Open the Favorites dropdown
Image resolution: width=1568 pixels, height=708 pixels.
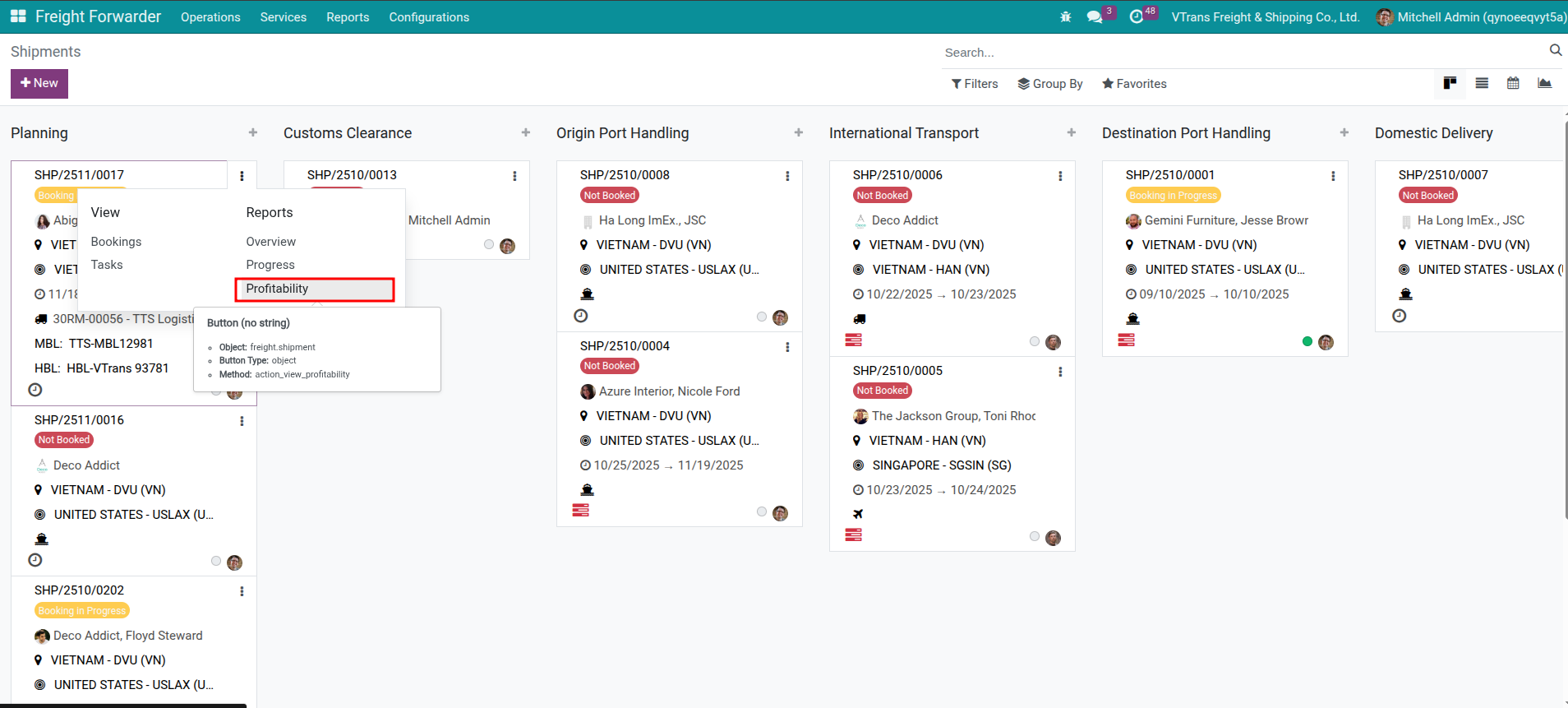(x=1134, y=84)
